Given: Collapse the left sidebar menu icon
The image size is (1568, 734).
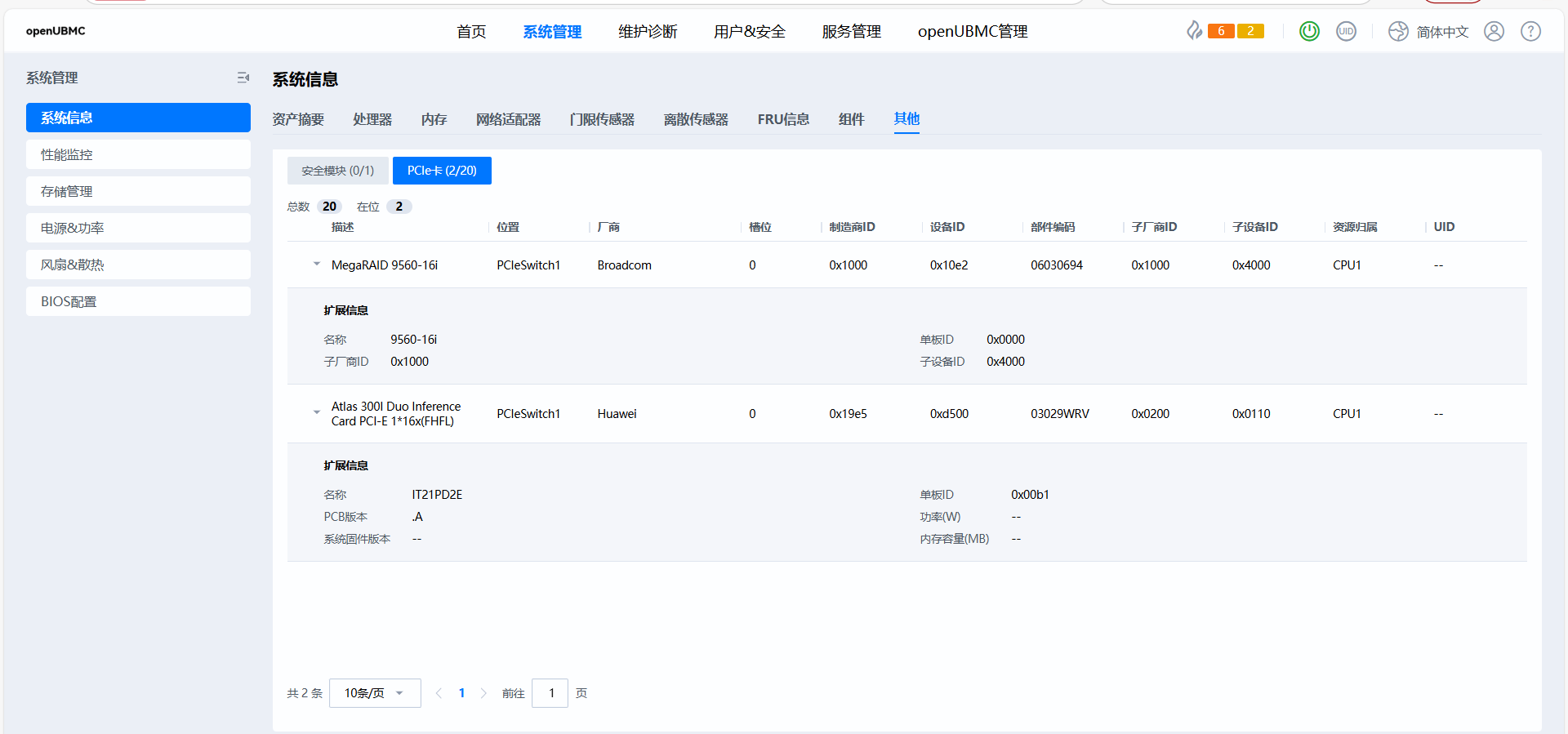Looking at the screenshot, I should point(243,78).
